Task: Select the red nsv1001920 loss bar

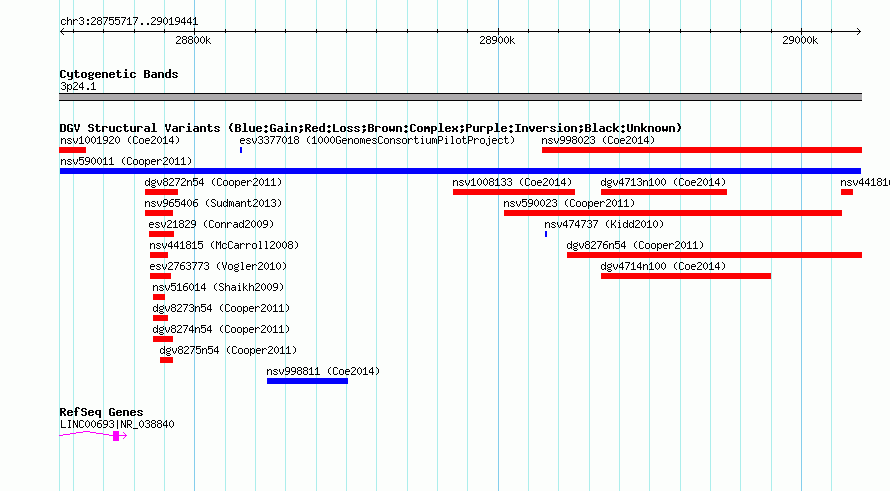Action: click(73, 150)
